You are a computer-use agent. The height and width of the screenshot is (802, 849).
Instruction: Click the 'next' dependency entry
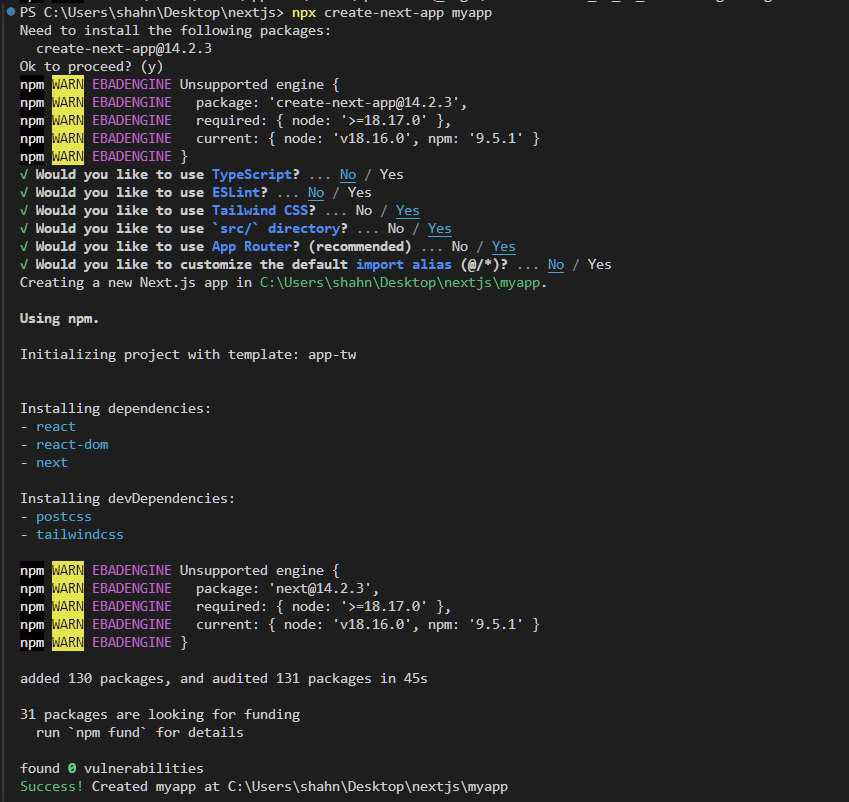pos(52,463)
